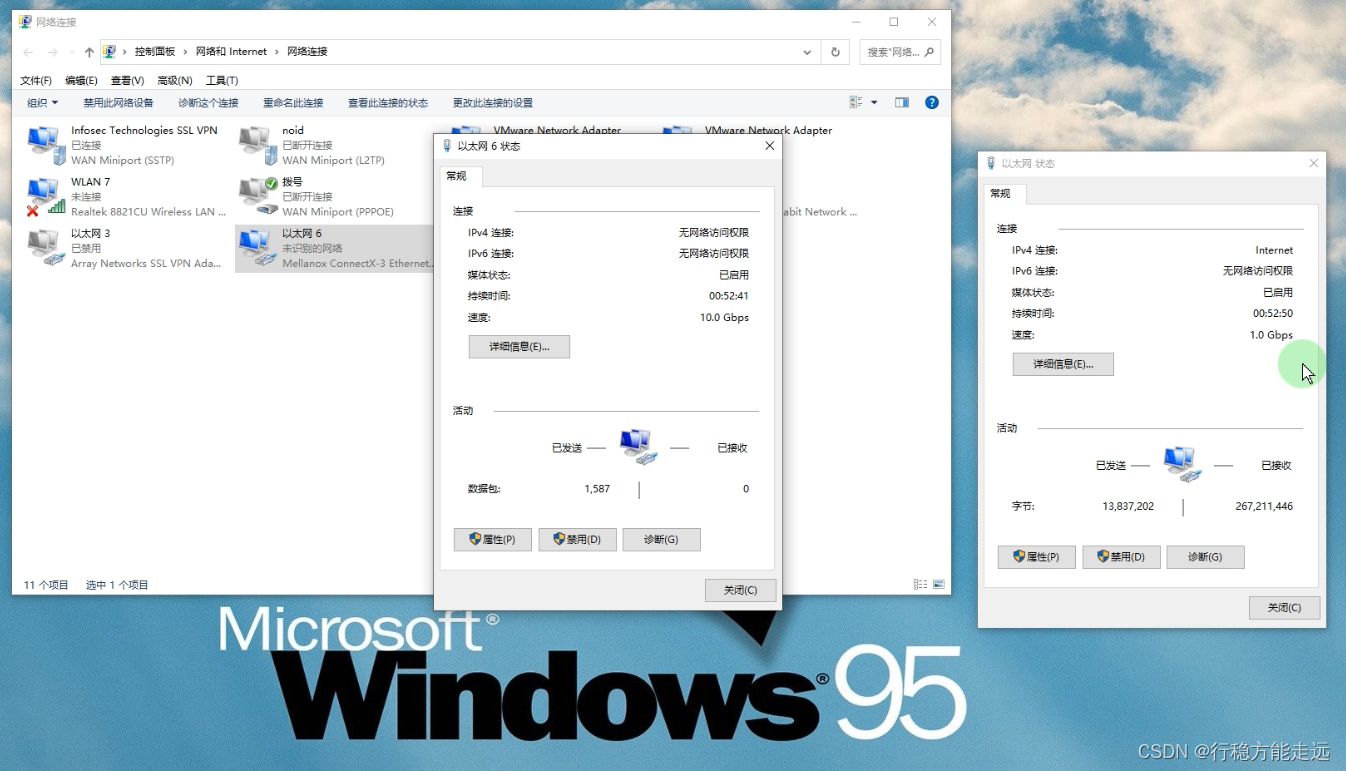Click the back navigation arrow
The image size is (1346, 771).
(28, 52)
